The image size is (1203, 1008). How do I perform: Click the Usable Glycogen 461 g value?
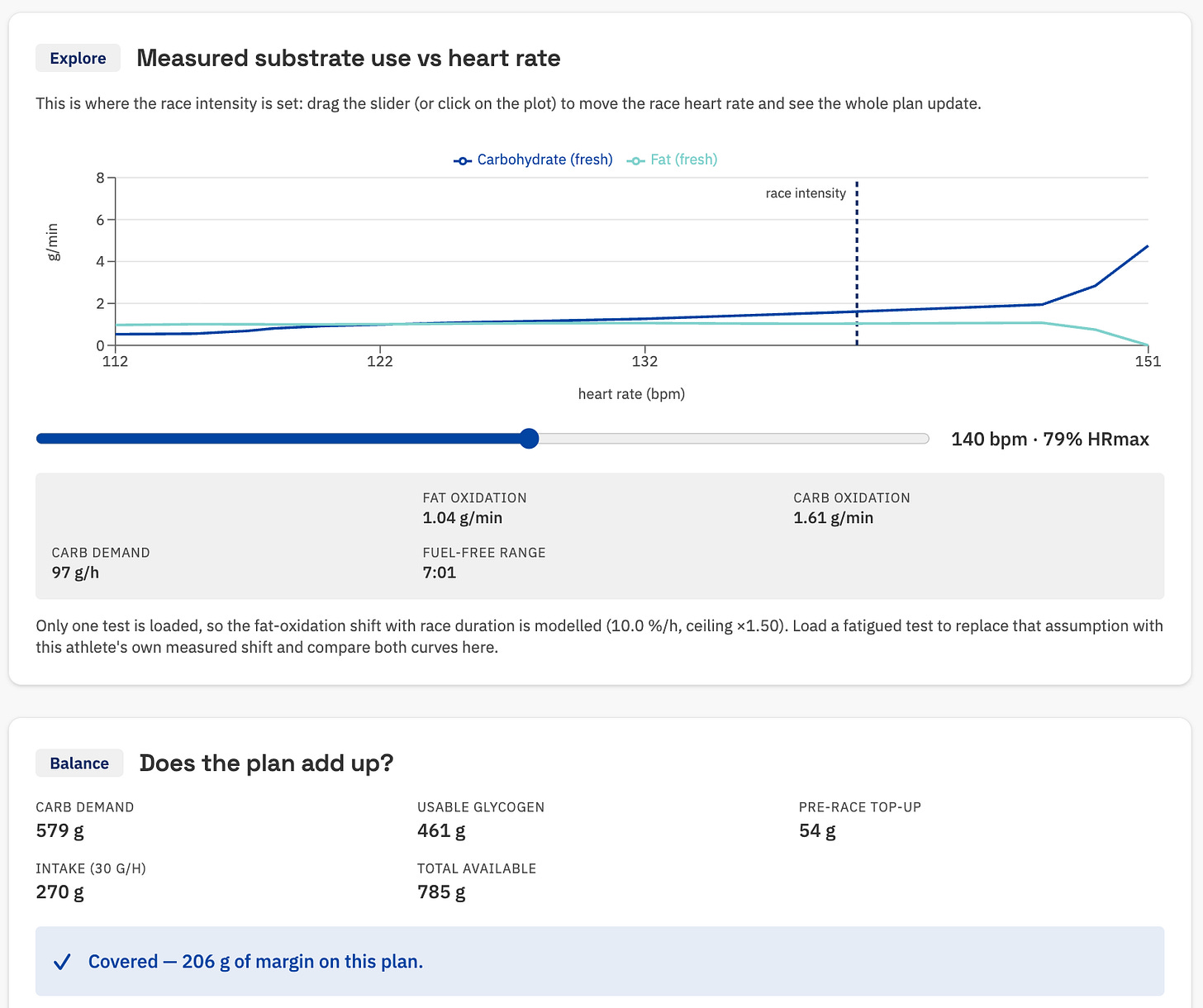(441, 830)
